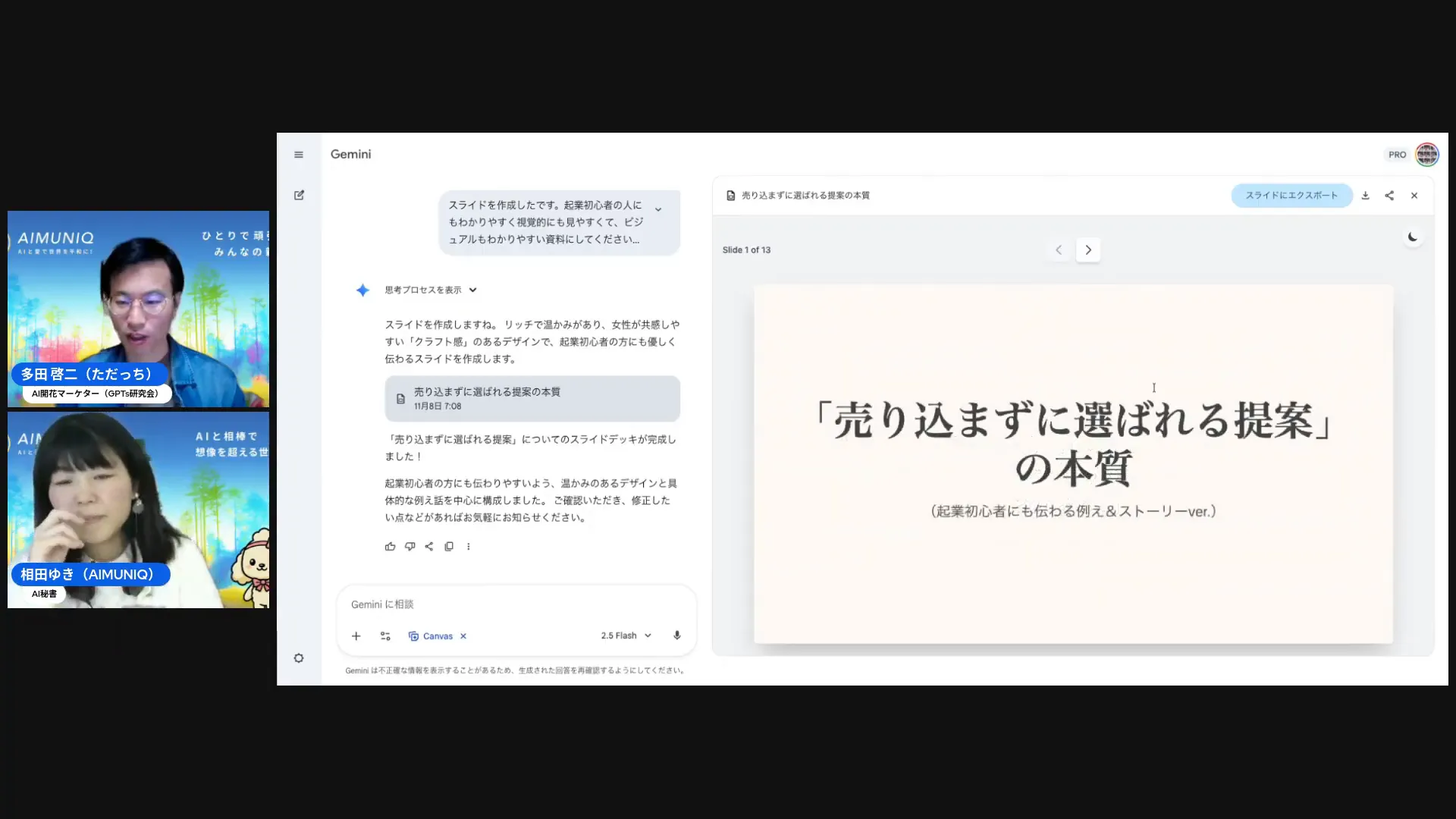This screenshot has height=819, width=1456.
Task: Open Gemini settings via the gear icon
Action: tap(299, 657)
